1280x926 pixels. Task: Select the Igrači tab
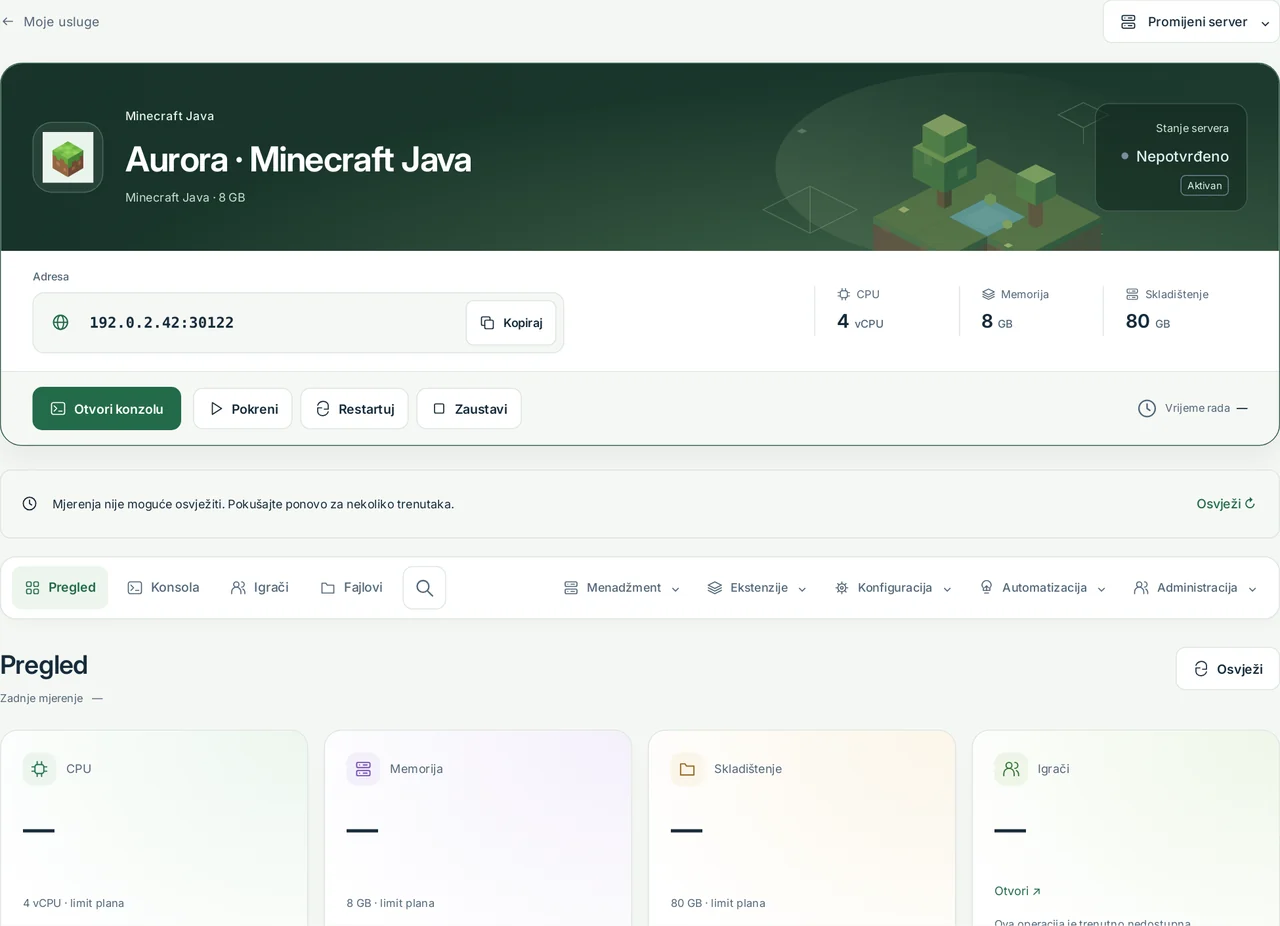coord(259,588)
